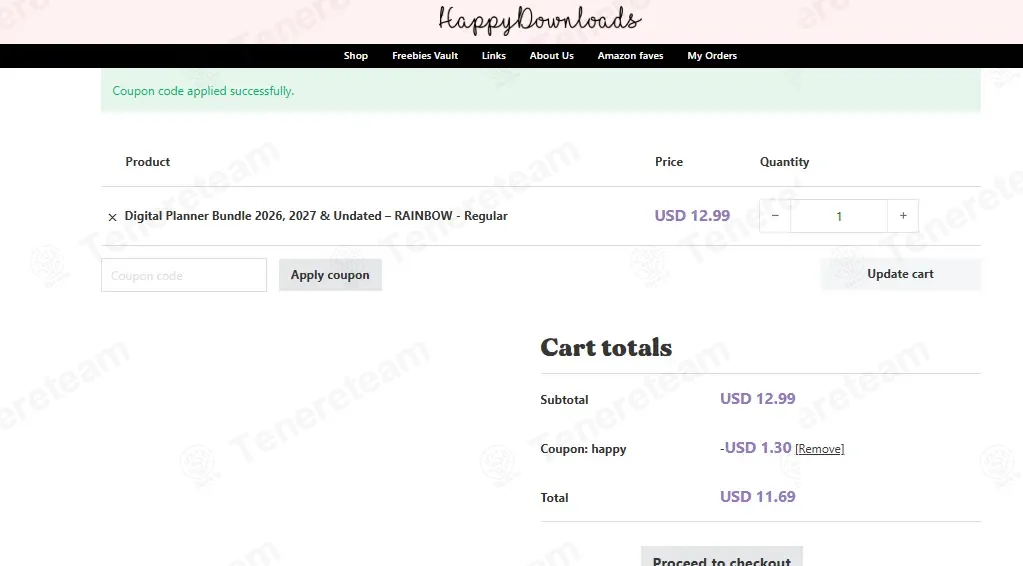Click the Subtotal amount 'USD 12.99'

pos(757,399)
